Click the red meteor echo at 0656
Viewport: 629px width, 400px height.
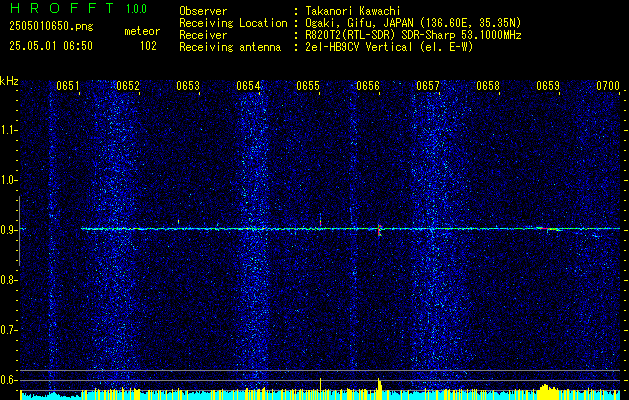(379, 230)
